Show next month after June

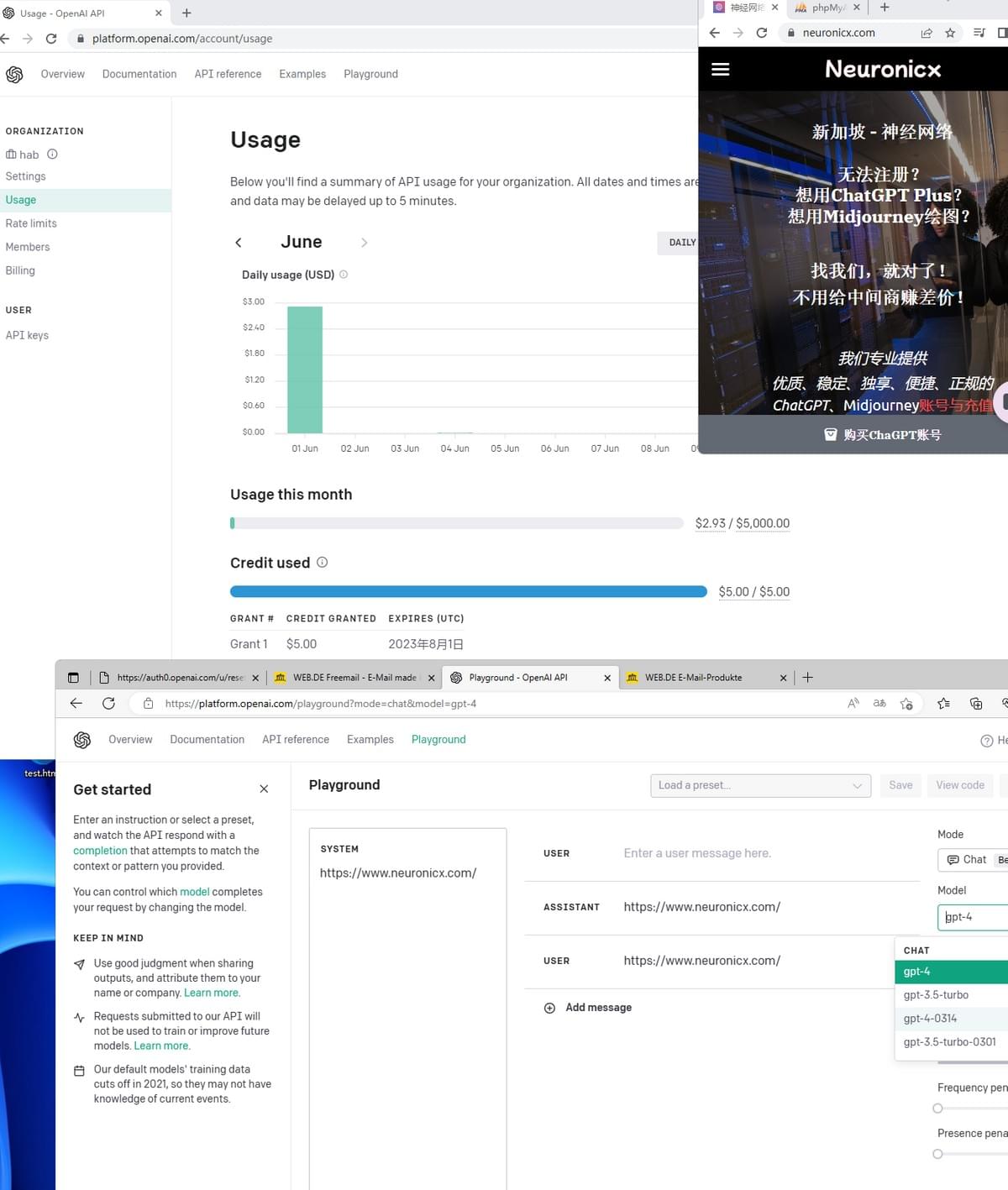(x=364, y=242)
